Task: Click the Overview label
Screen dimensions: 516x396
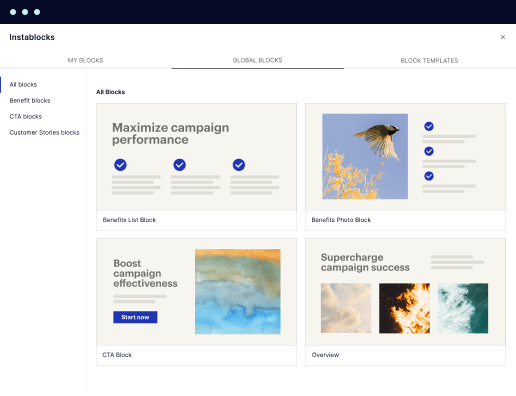Action: pos(325,355)
